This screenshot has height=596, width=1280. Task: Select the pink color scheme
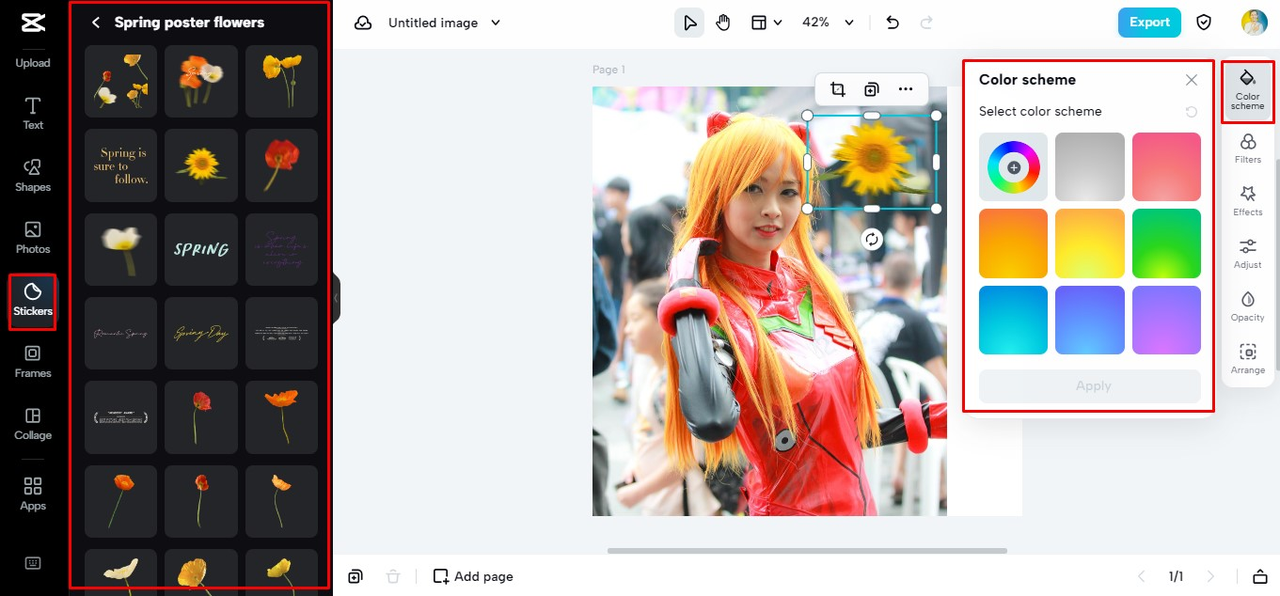tap(1166, 167)
